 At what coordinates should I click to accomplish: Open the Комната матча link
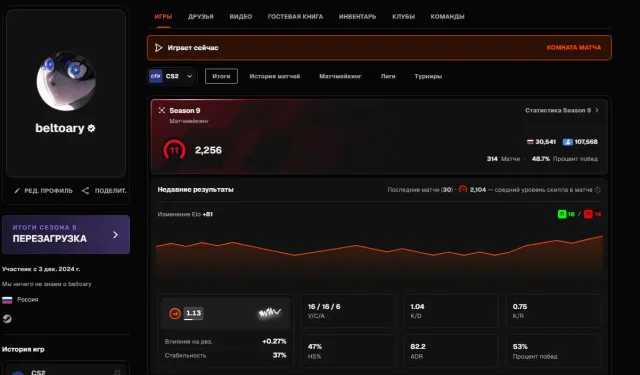pos(573,48)
